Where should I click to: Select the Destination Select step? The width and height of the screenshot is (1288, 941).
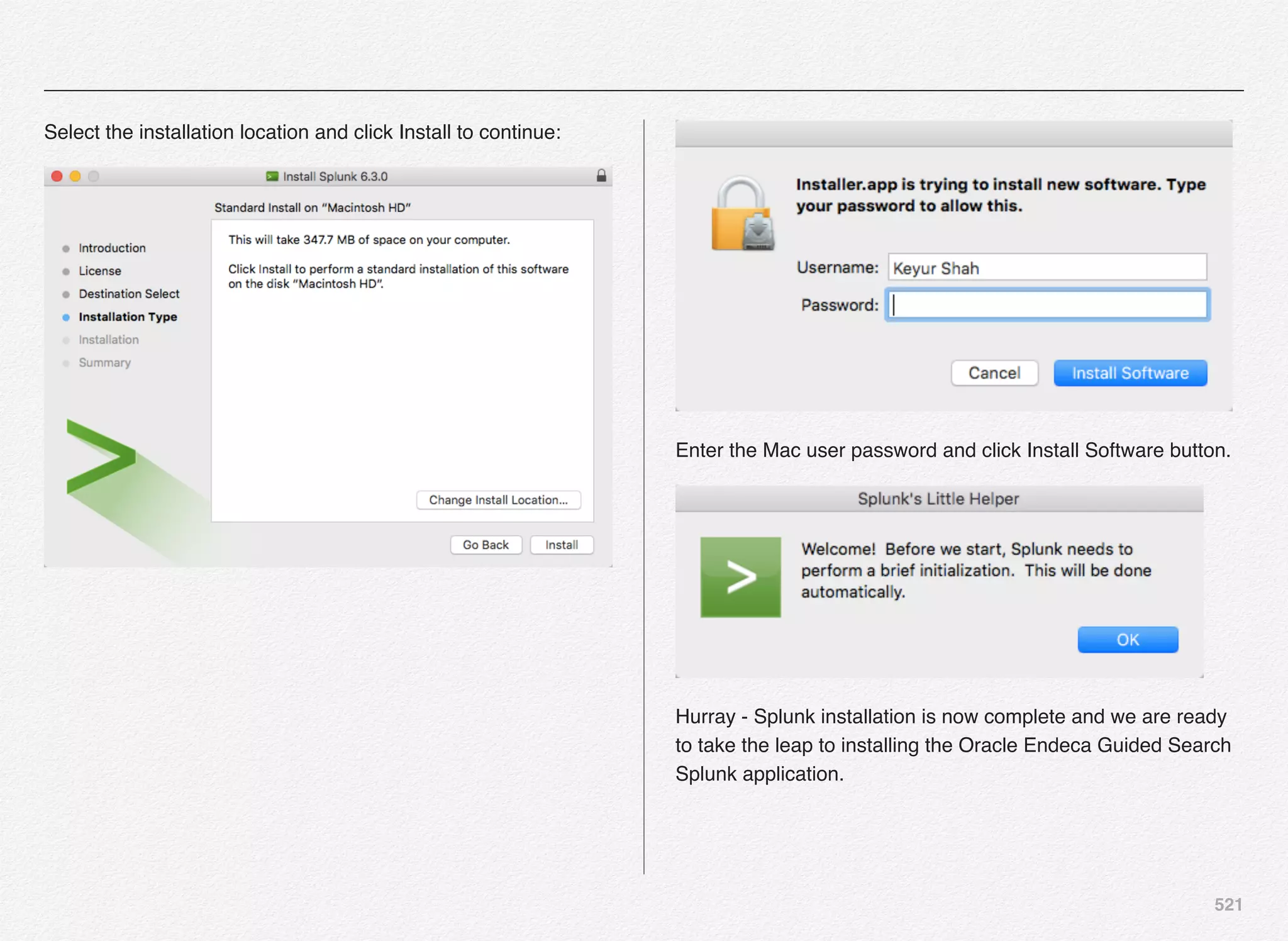point(128,294)
